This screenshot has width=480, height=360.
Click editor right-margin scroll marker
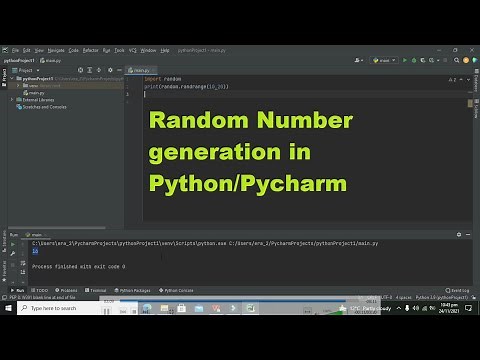[470, 103]
